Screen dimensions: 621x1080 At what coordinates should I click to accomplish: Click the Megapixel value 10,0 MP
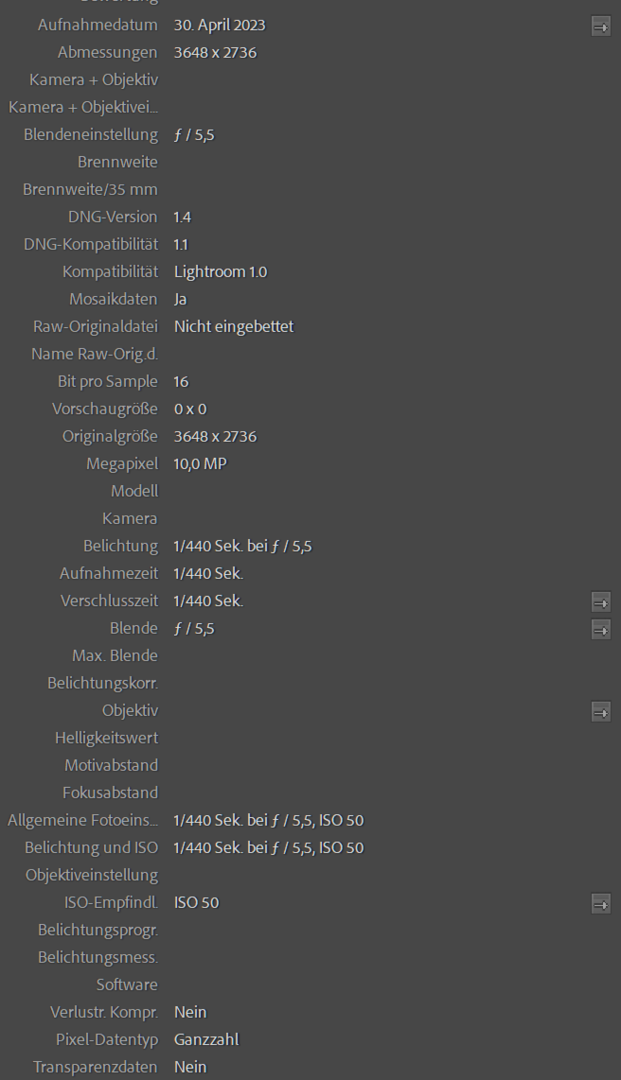point(200,464)
